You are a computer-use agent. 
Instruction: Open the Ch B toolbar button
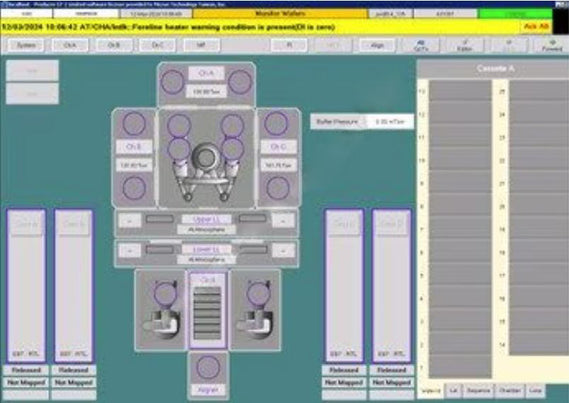click(x=114, y=45)
